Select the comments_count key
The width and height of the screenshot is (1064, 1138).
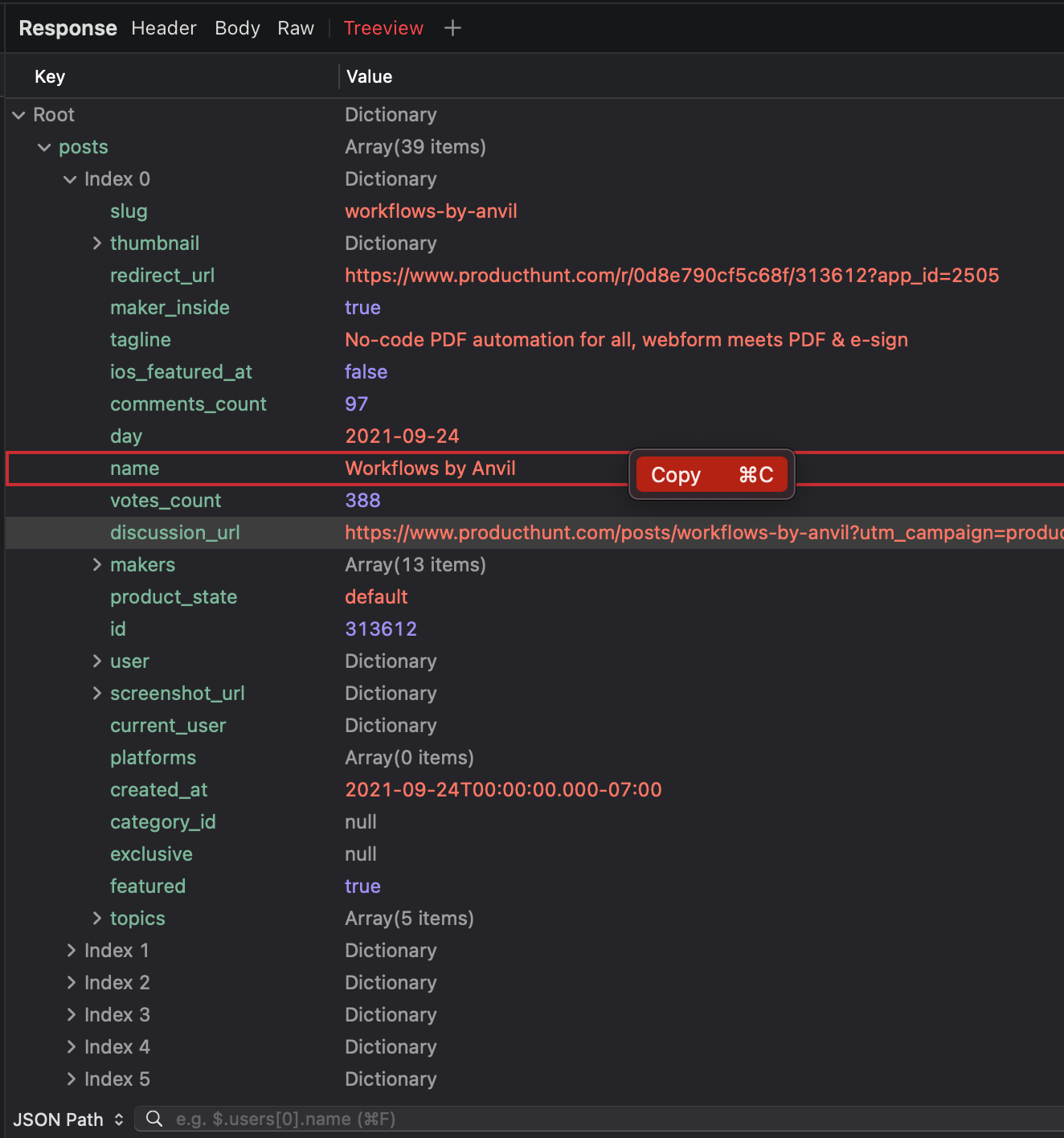tap(188, 404)
